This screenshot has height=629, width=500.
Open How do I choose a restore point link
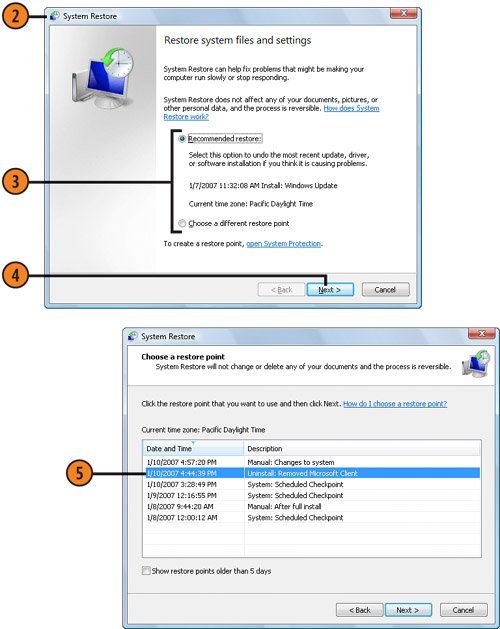pyautogui.click(x=395, y=404)
